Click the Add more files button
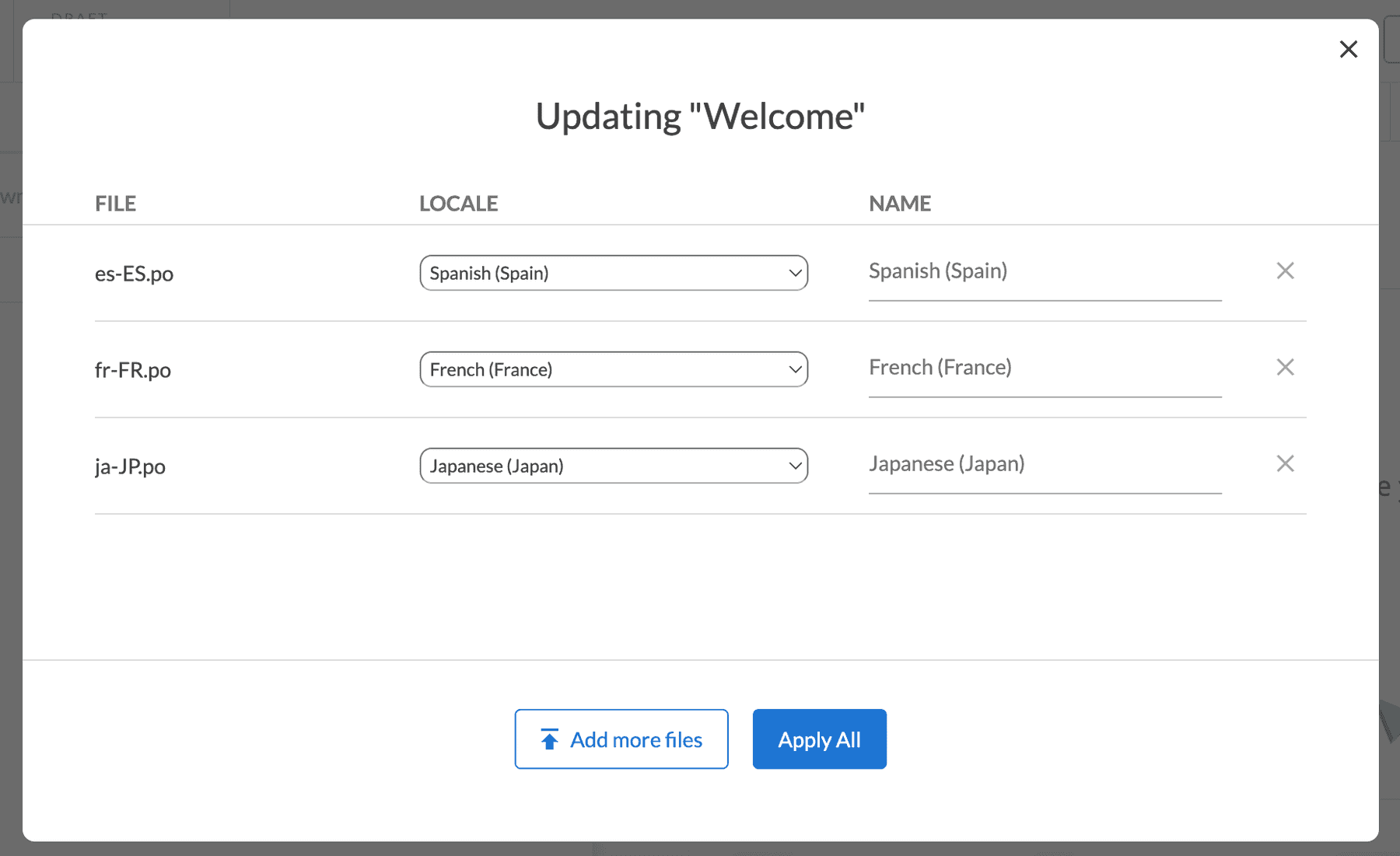The image size is (1400, 856). coord(621,739)
